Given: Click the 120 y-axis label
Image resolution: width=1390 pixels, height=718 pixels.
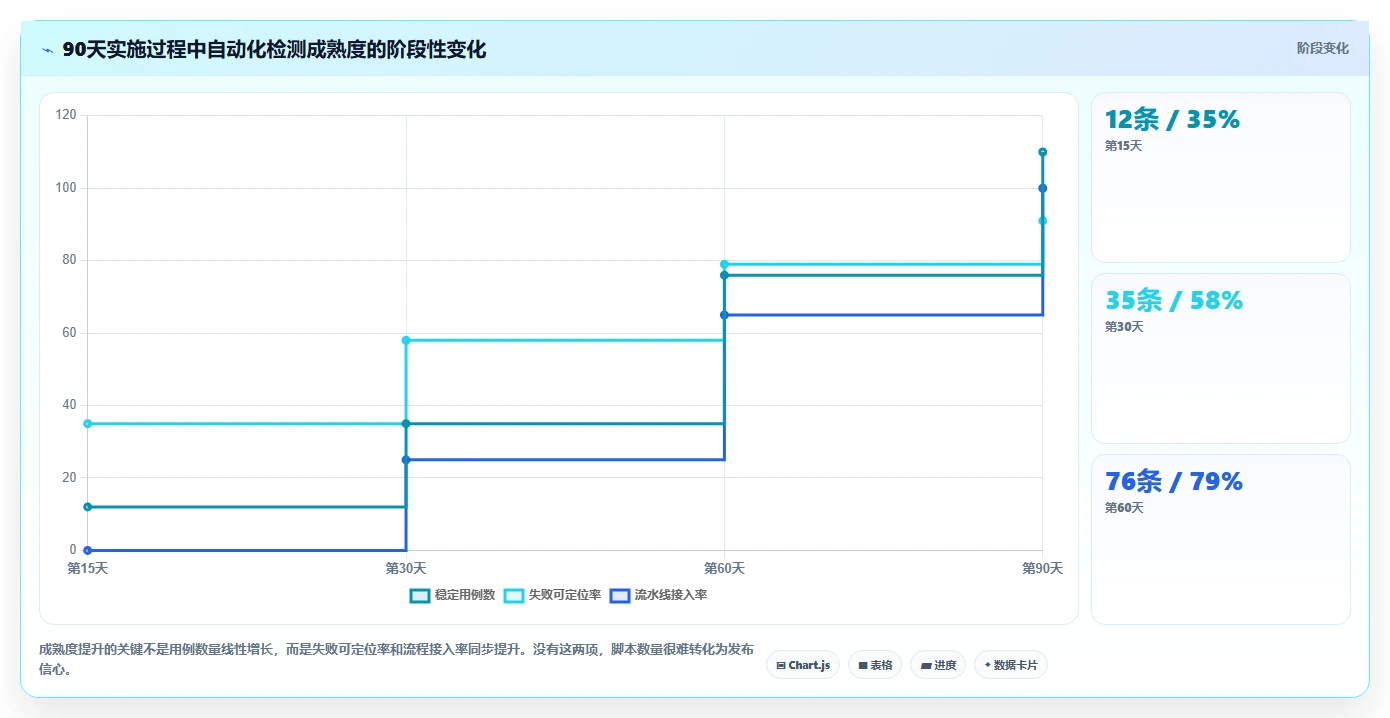Looking at the screenshot, I should click(x=66, y=115).
